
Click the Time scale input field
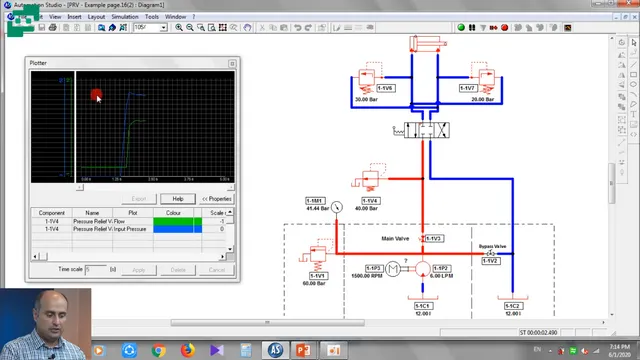click(96, 269)
